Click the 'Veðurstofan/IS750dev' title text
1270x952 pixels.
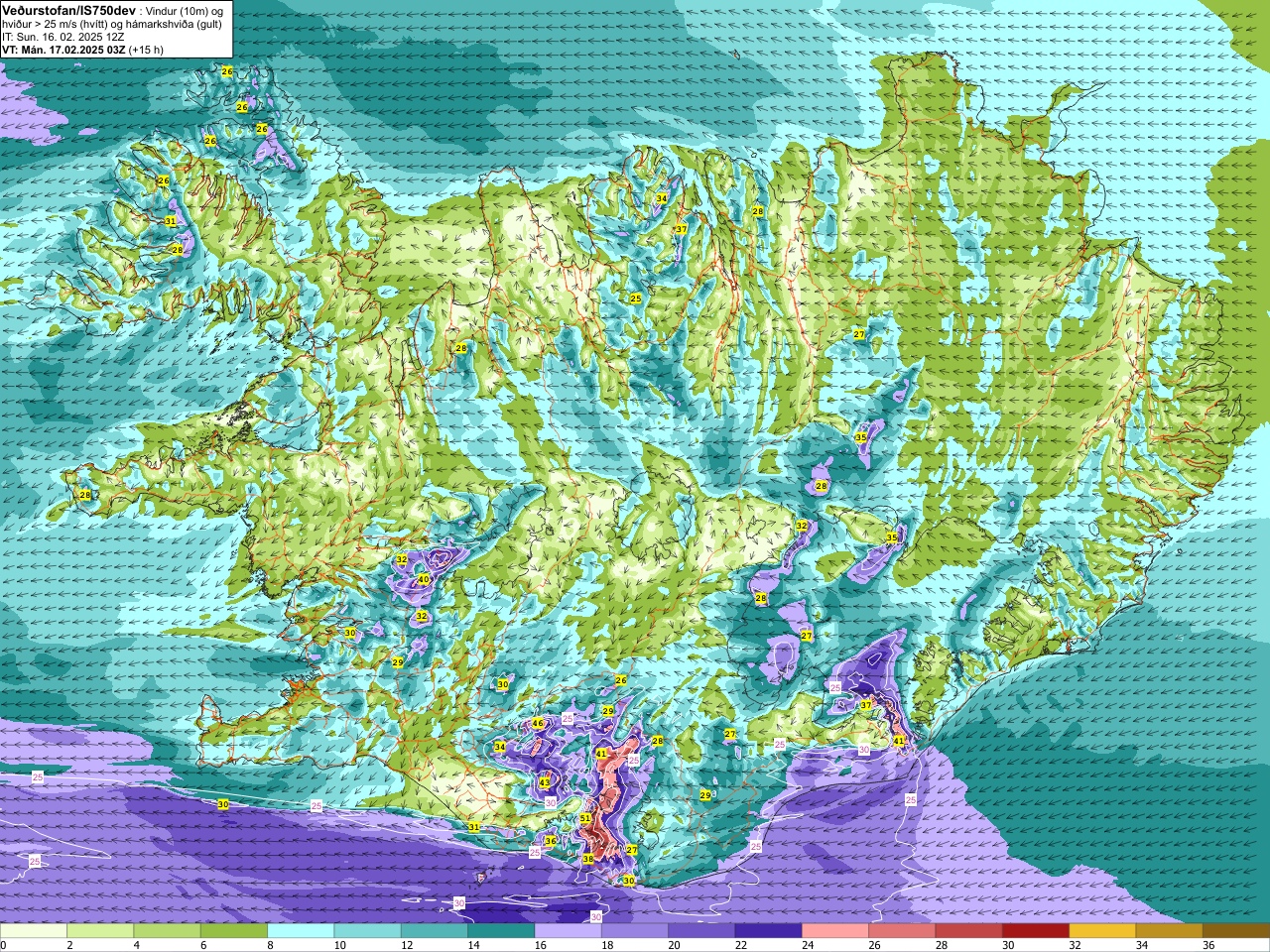(69, 10)
